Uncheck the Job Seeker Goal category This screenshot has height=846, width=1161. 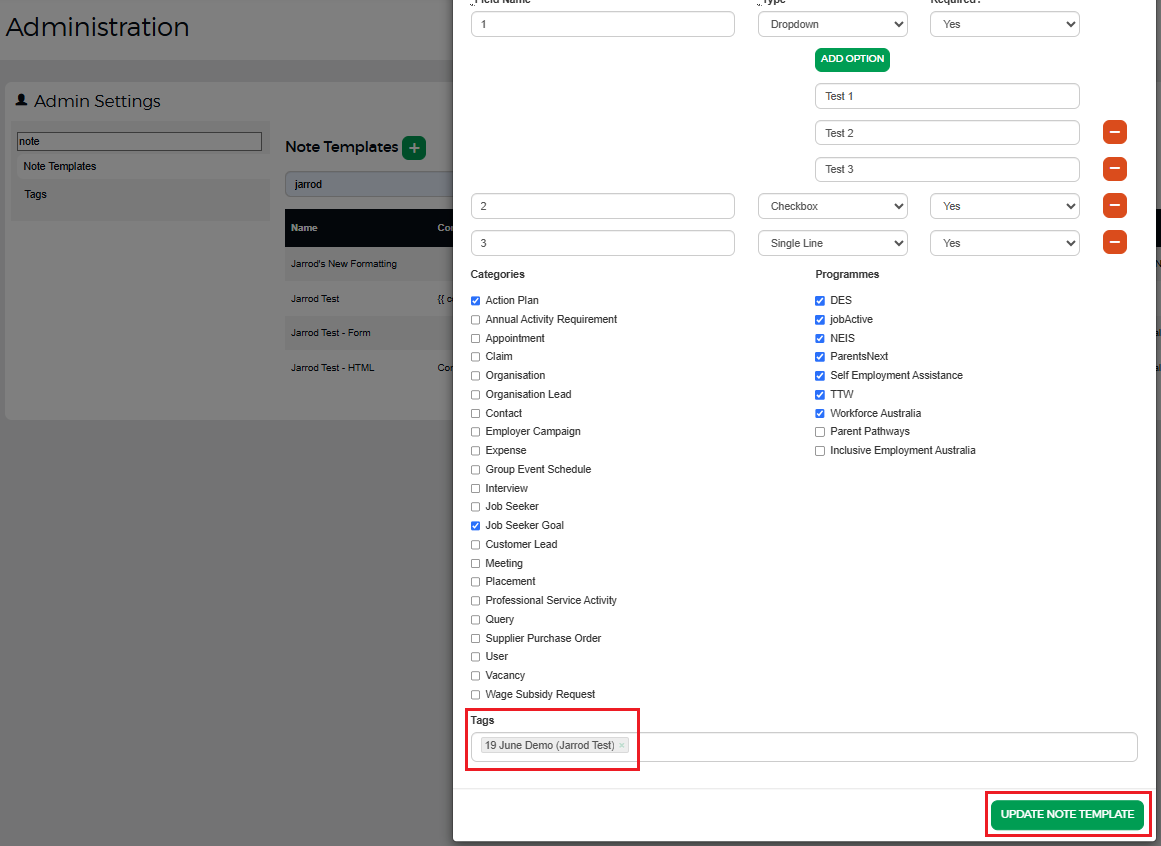click(x=475, y=526)
